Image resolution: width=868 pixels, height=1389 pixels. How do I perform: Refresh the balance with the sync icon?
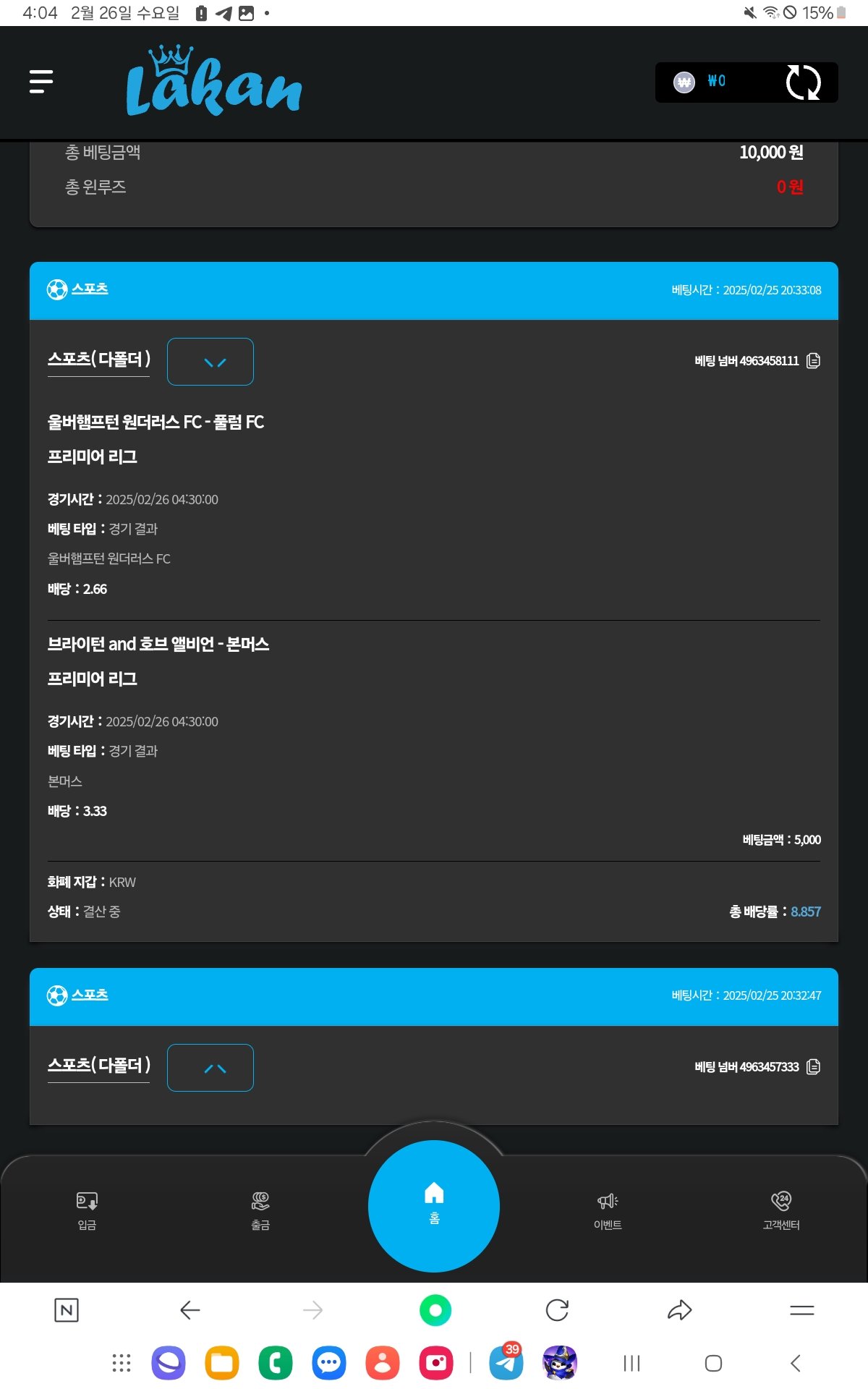(x=803, y=82)
